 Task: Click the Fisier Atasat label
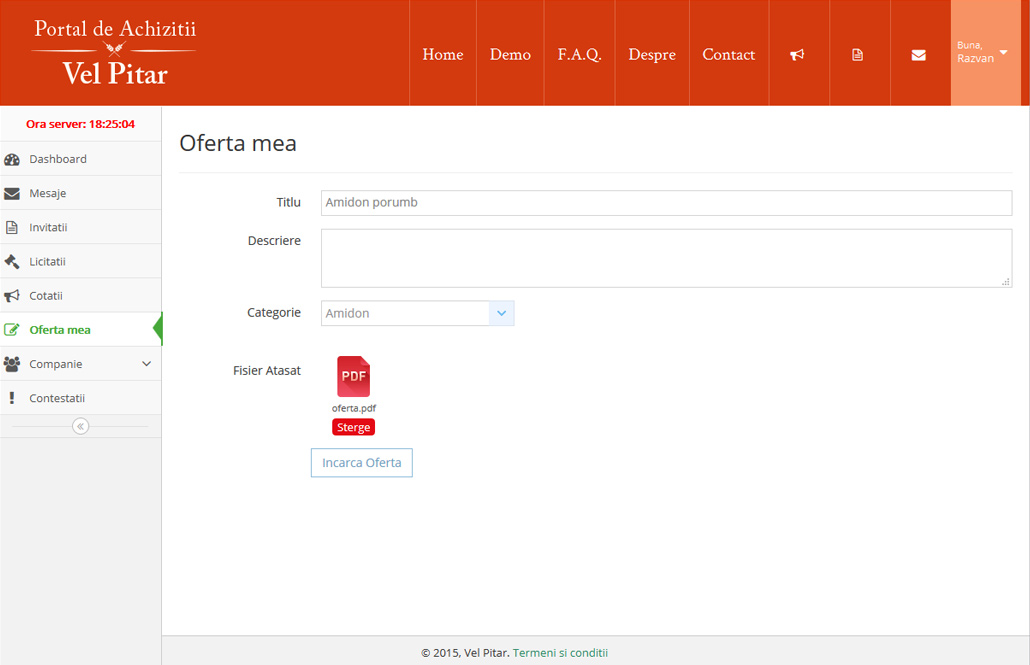point(267,371)
